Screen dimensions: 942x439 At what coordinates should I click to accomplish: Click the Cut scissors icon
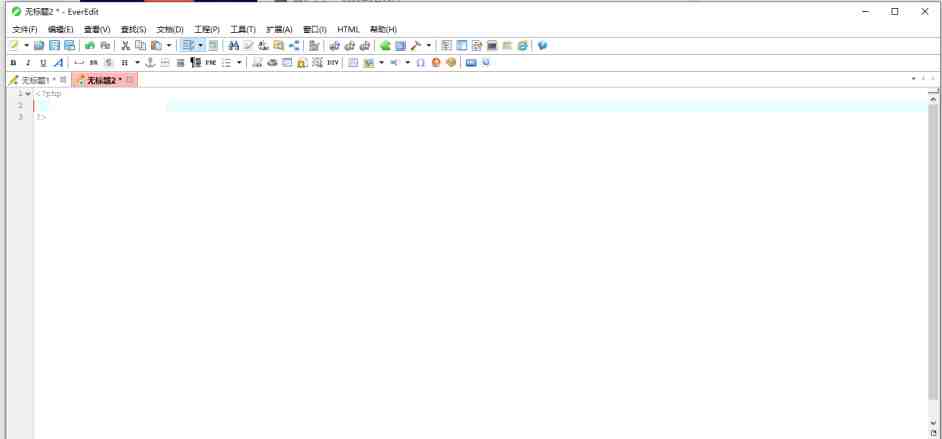(x=126, y=46)
